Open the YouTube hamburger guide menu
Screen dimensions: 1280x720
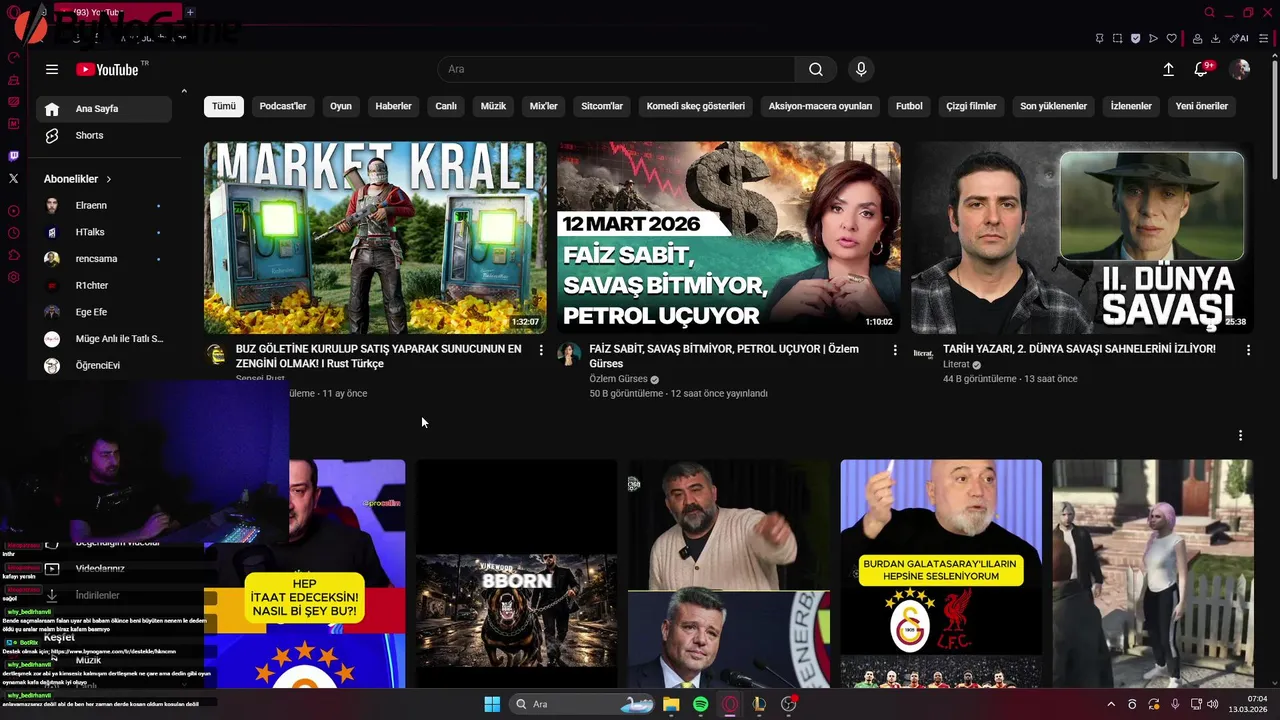(52, 69)
